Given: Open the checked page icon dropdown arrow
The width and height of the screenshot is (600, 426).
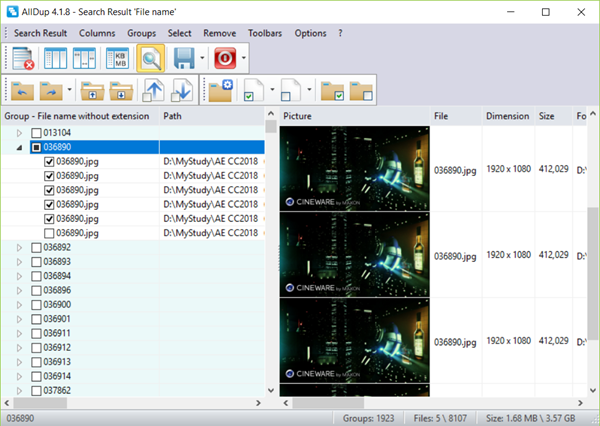Looking at the screenshot, I should tap(272, 90).
